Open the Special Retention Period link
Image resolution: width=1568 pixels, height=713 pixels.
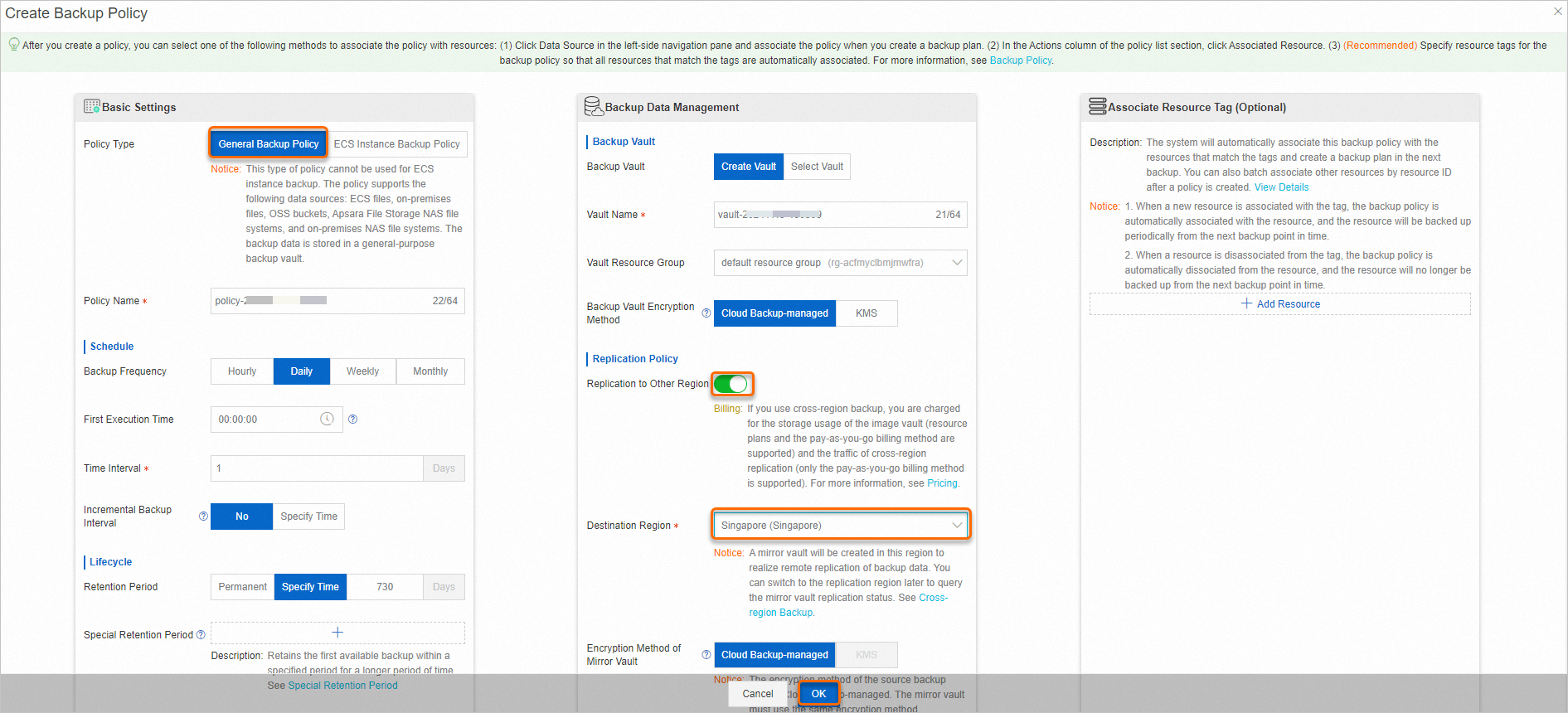pyautogui.click(x=342, y=686)
